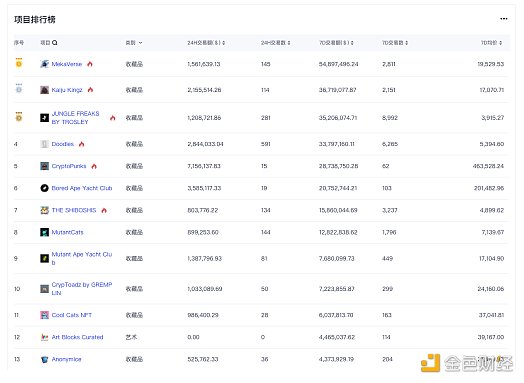Click the Art Blocks Curated logo icon

(44, 337)
